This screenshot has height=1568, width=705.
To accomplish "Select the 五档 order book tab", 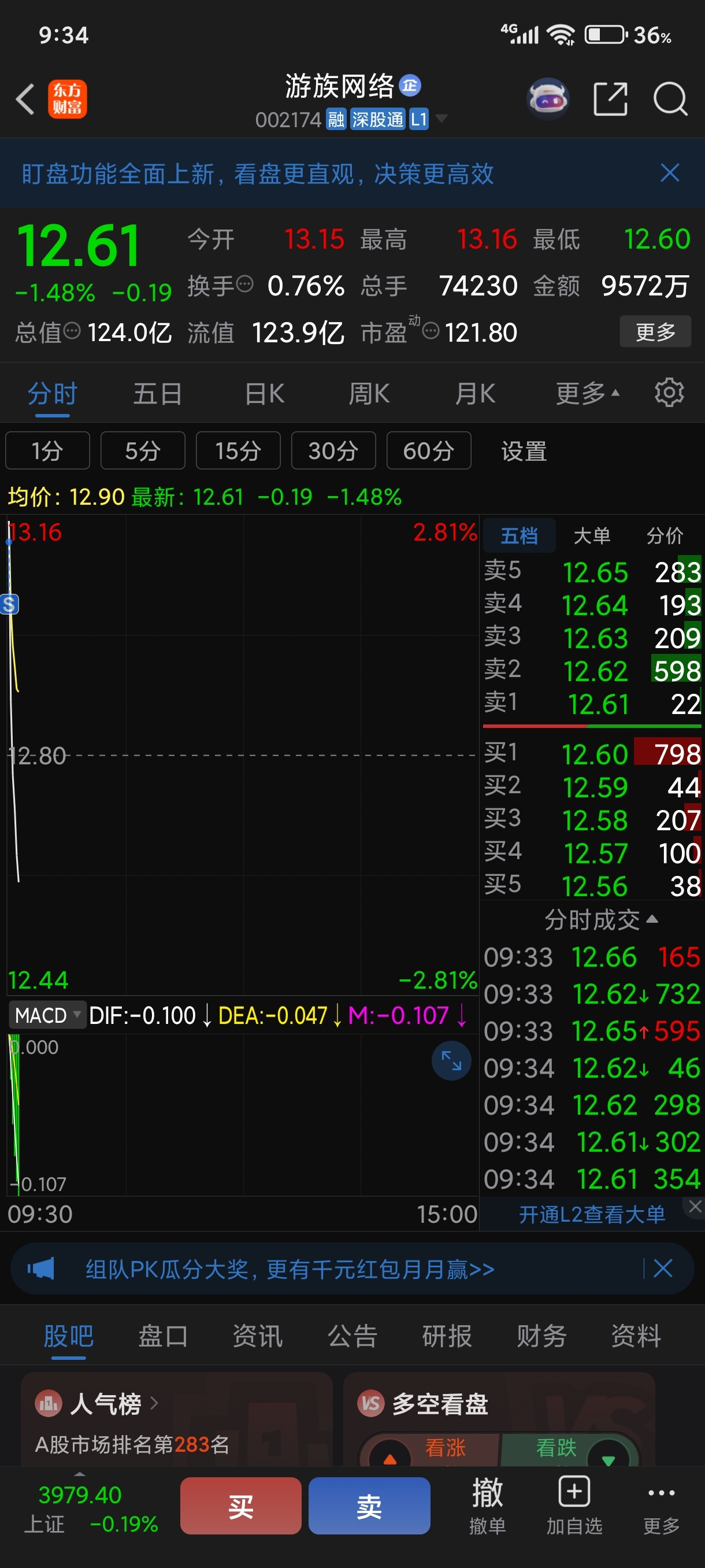I will (519, 535).
